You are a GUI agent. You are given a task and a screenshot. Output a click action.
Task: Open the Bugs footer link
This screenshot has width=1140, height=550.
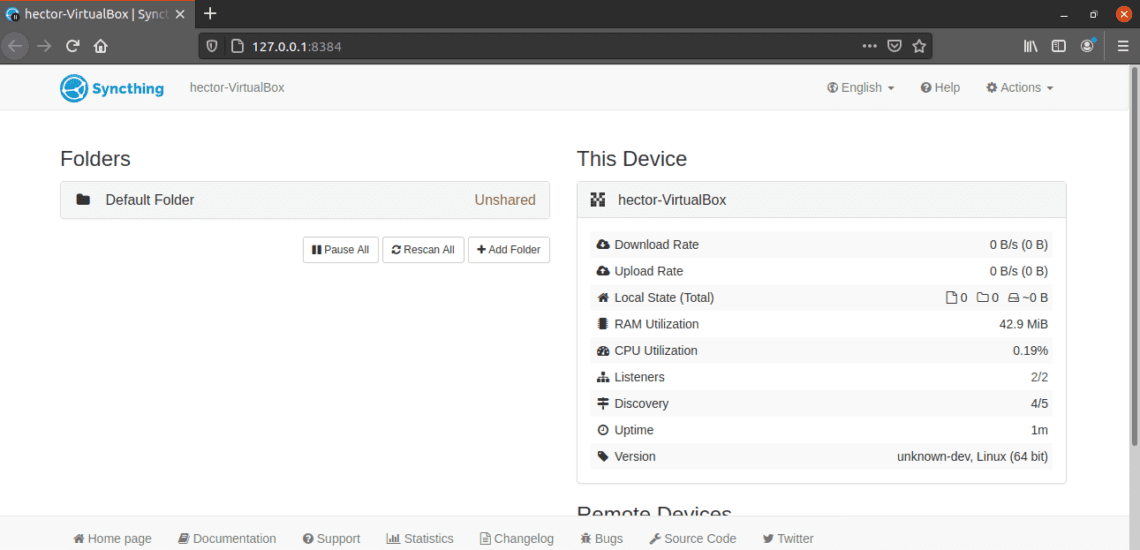pyautogui.click(x=601, y=538)
